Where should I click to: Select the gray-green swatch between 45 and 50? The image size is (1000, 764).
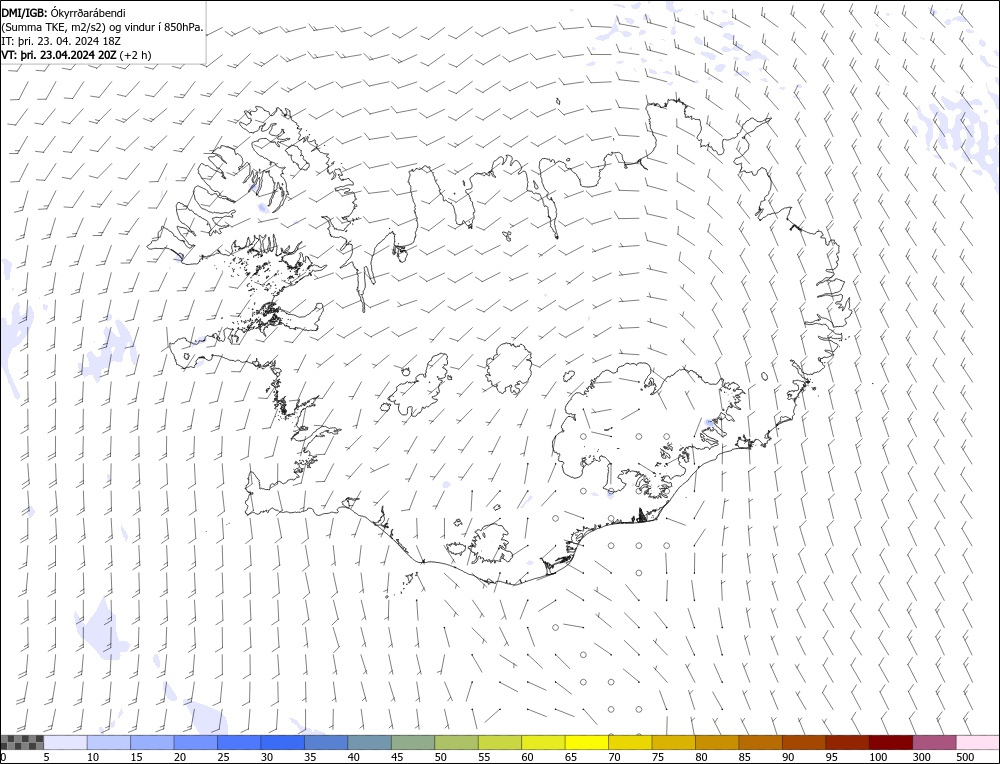pyautogui.click(x=413, y=742)
